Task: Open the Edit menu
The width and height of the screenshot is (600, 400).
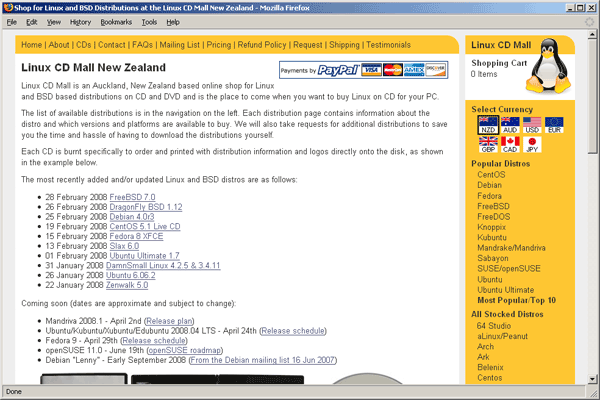Action: (31, 22)
